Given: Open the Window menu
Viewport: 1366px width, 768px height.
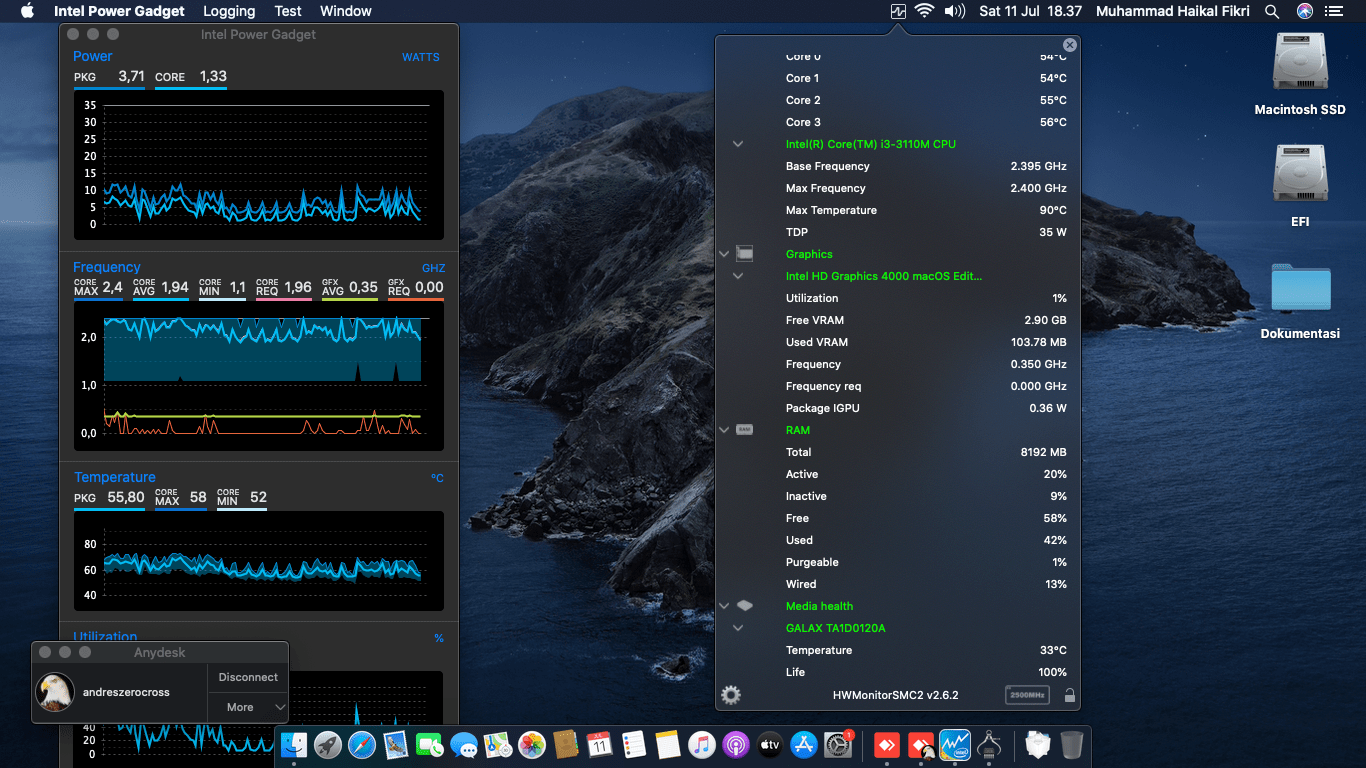Looking at the screenshot, I should (x=346, y=11).
